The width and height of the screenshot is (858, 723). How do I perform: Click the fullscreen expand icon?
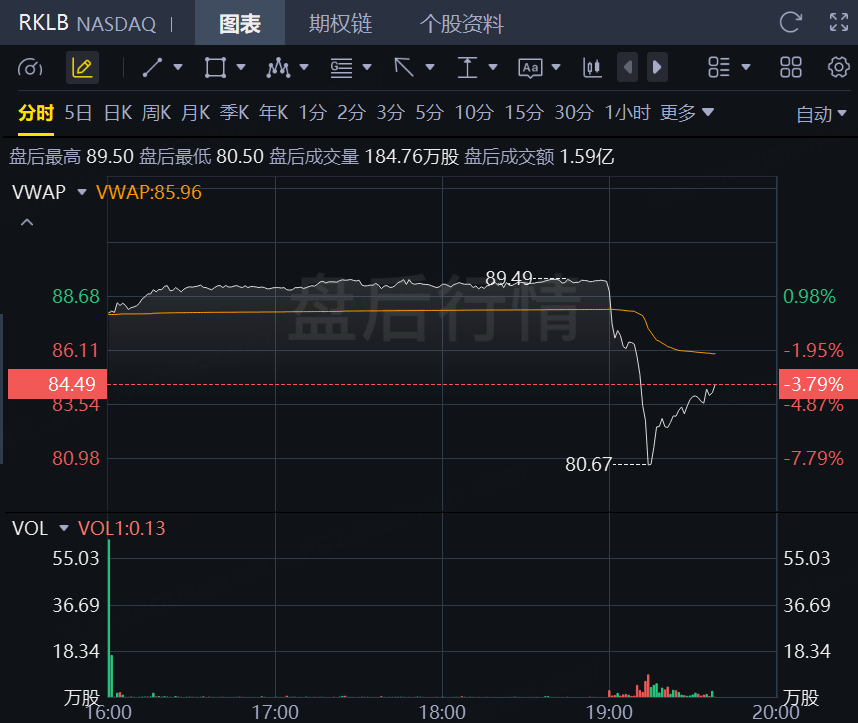[x=839, y=23]
